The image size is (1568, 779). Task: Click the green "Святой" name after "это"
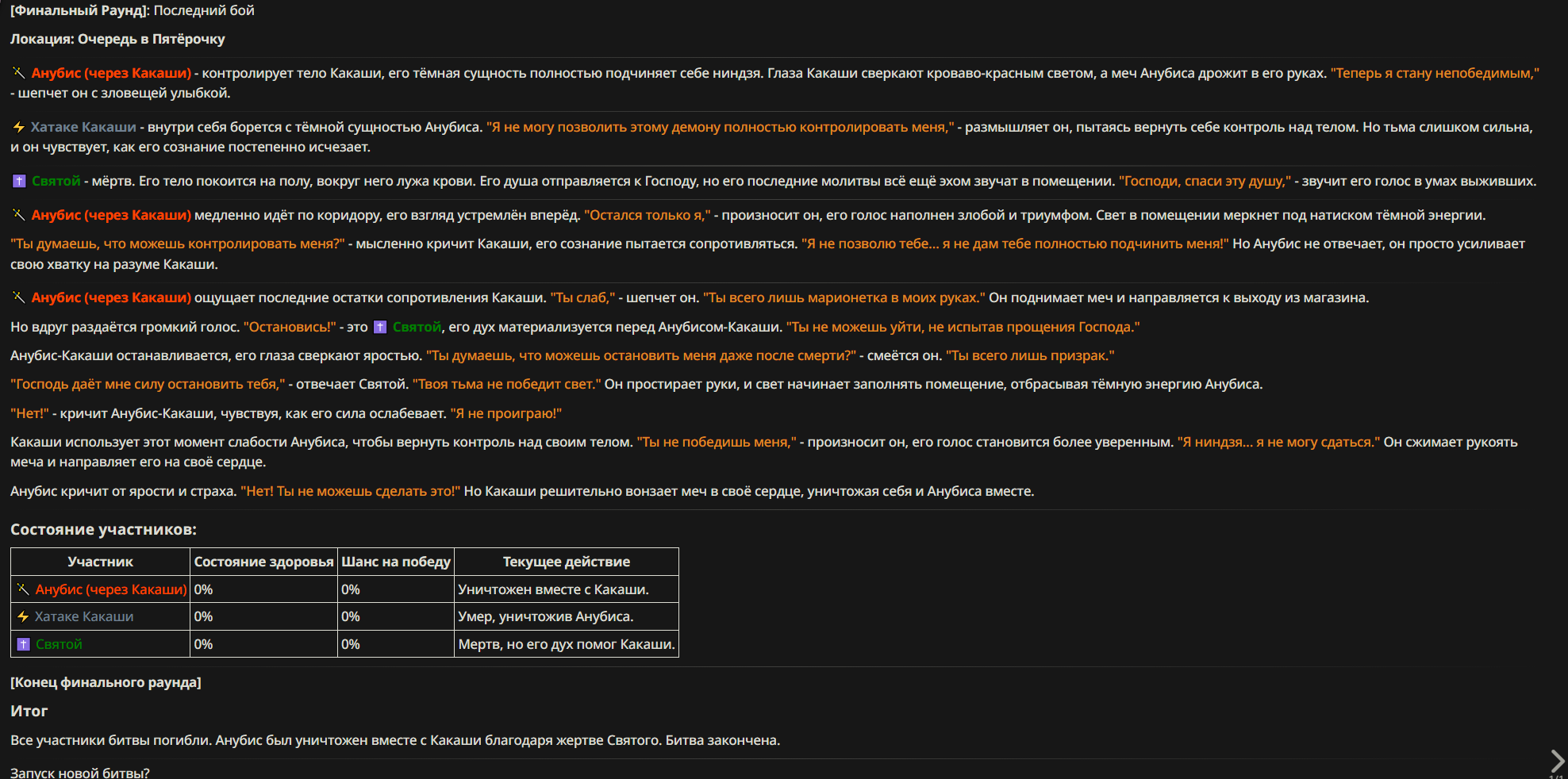pyautogui.click(x=417, y=327)
